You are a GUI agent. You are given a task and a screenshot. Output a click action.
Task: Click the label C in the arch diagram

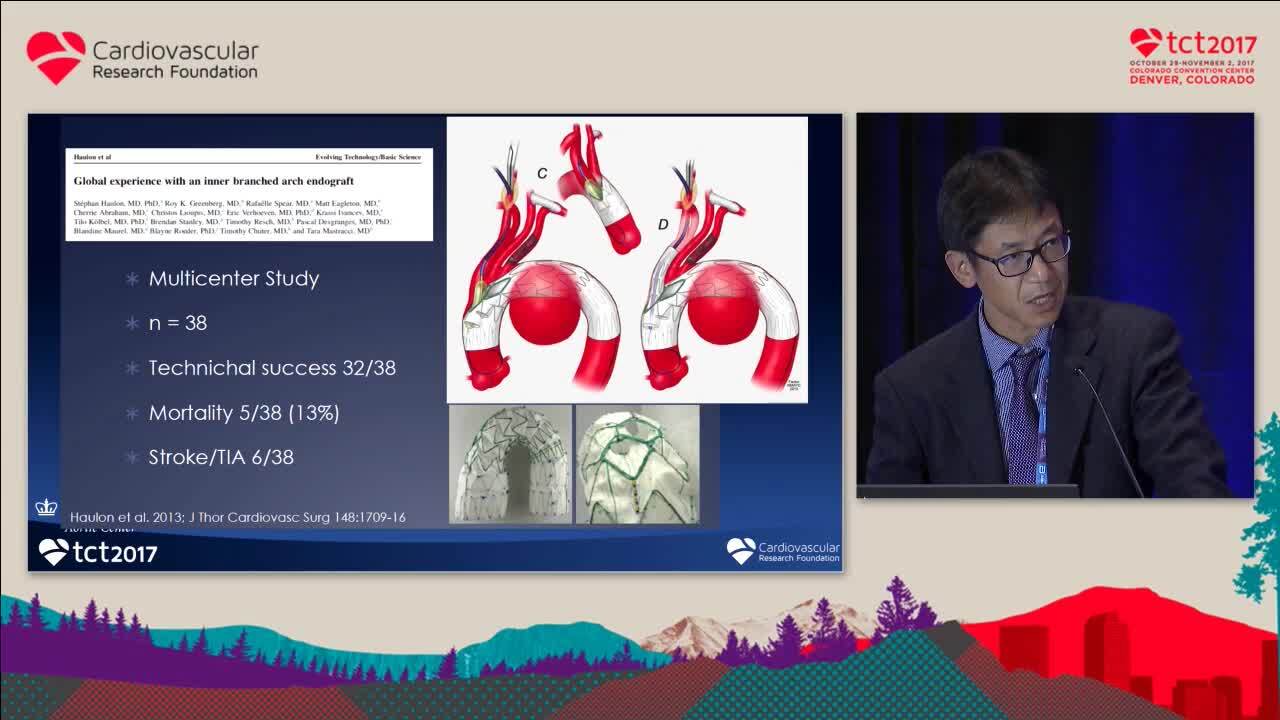pos(542,173)
